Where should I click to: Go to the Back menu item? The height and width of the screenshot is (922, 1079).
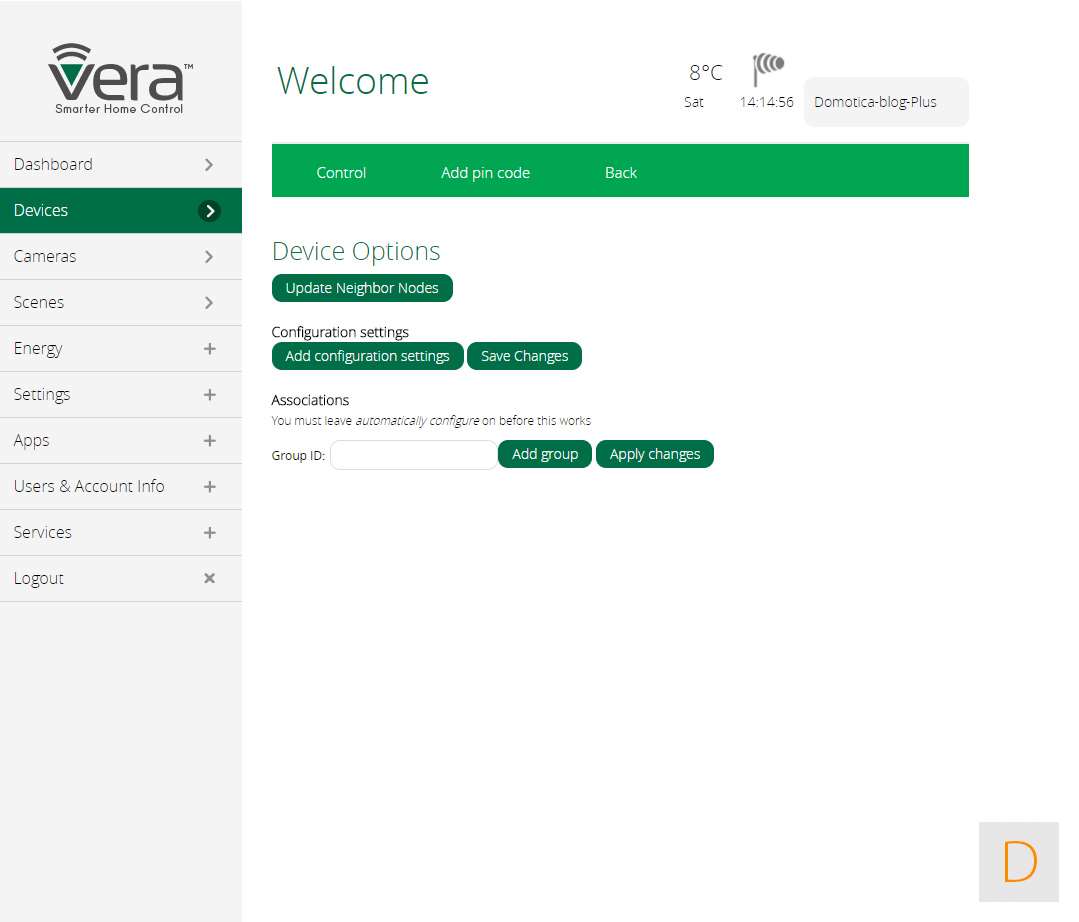(620, 172)
